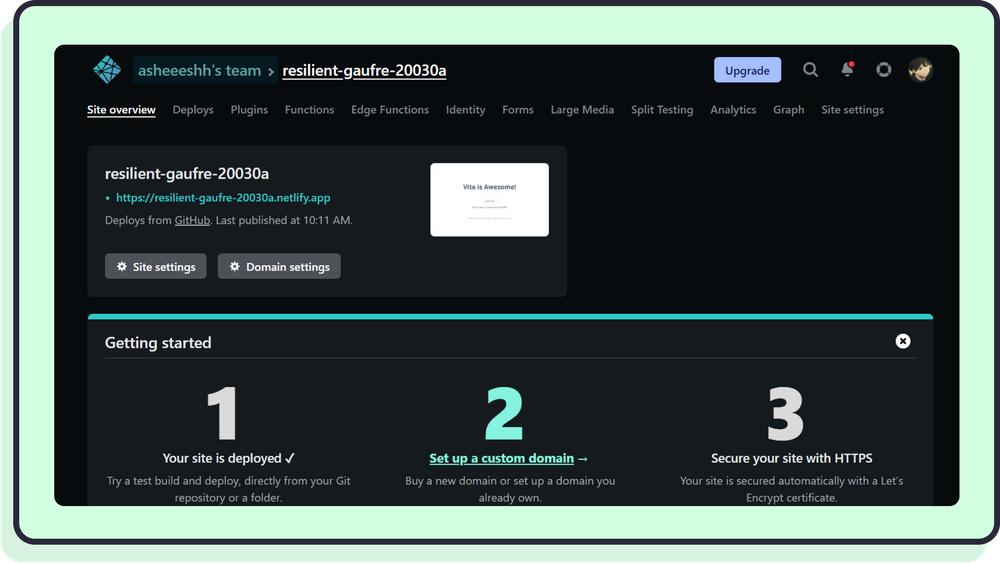Open the resilient-gaufre-20030a.netlify.app URL

pos(223,198)
